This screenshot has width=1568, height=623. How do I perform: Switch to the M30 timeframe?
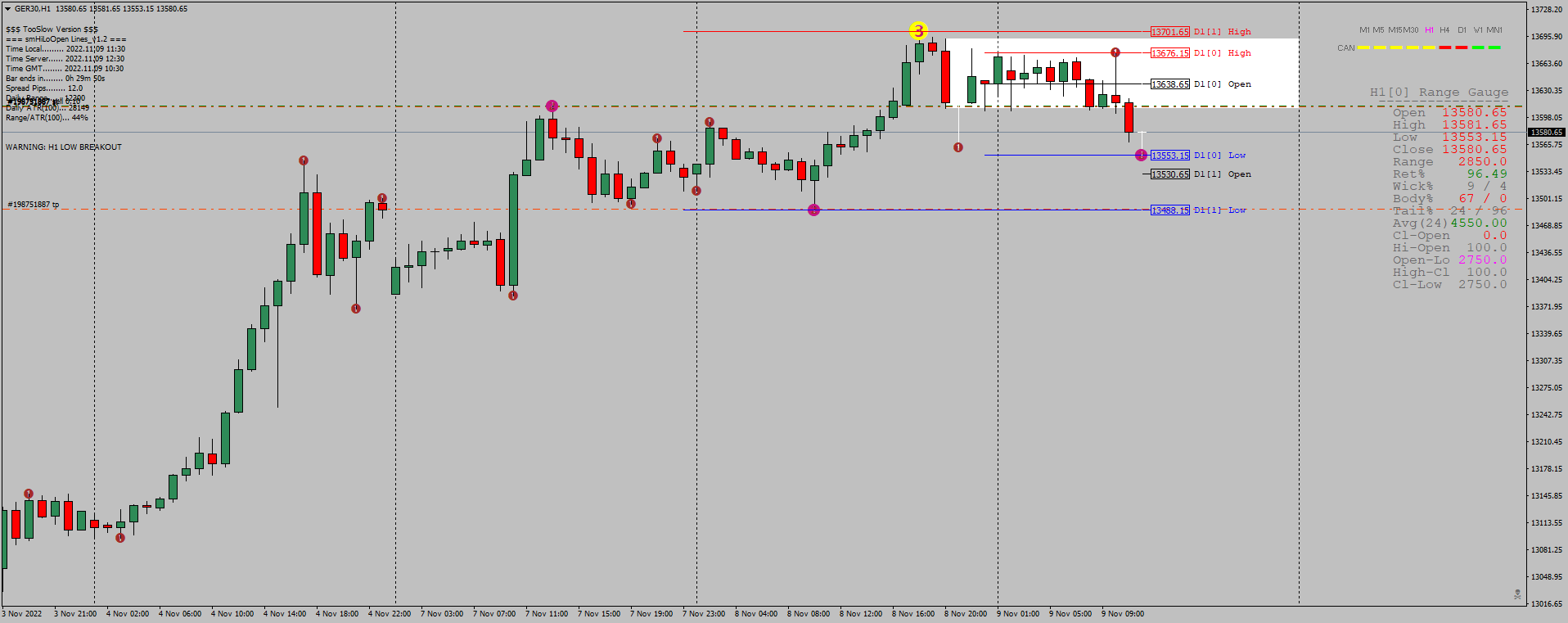pyautogui.click(x=1412, y=30)
